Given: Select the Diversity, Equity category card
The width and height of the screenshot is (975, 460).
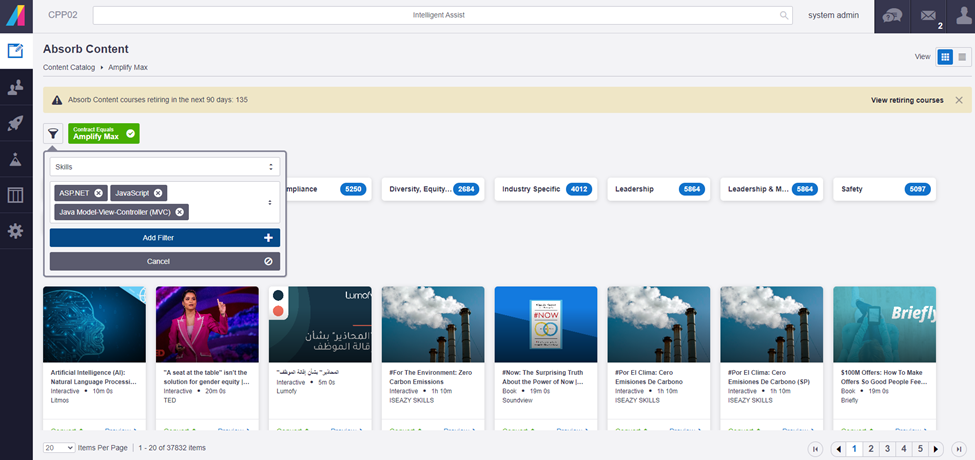Looking at the screenshot, I should pos(433,189).
